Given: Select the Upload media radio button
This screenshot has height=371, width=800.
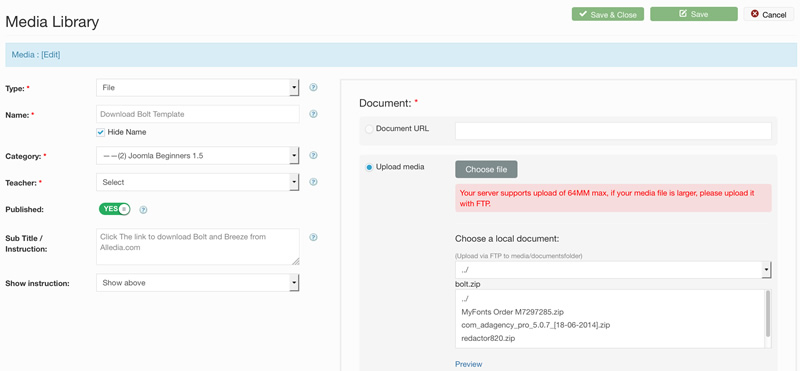Looking at the screenshot, I should (x=369, y=167).
